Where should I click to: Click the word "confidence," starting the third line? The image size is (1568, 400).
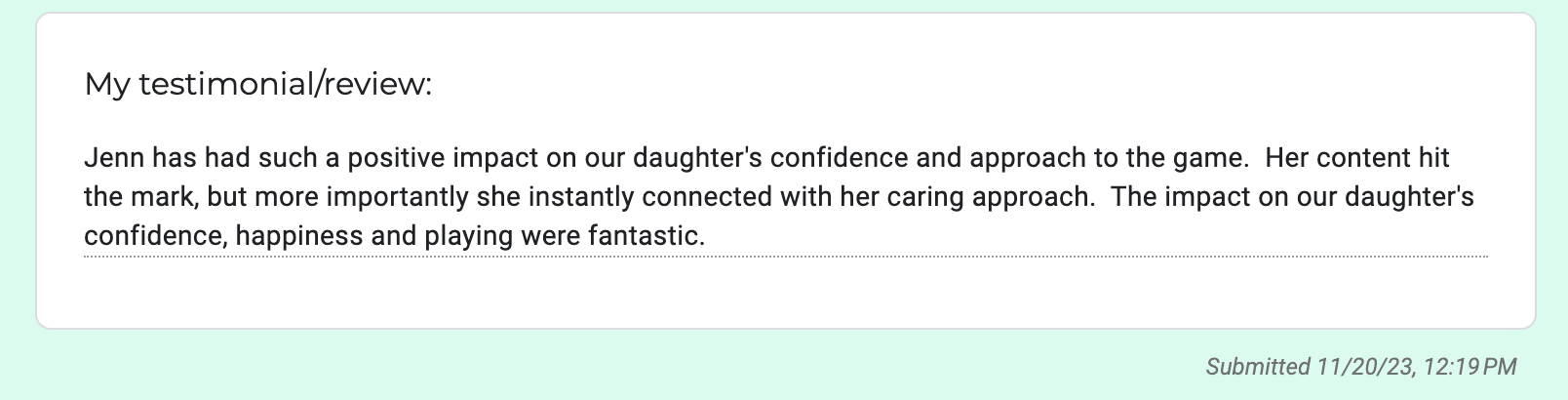(156, 236)
